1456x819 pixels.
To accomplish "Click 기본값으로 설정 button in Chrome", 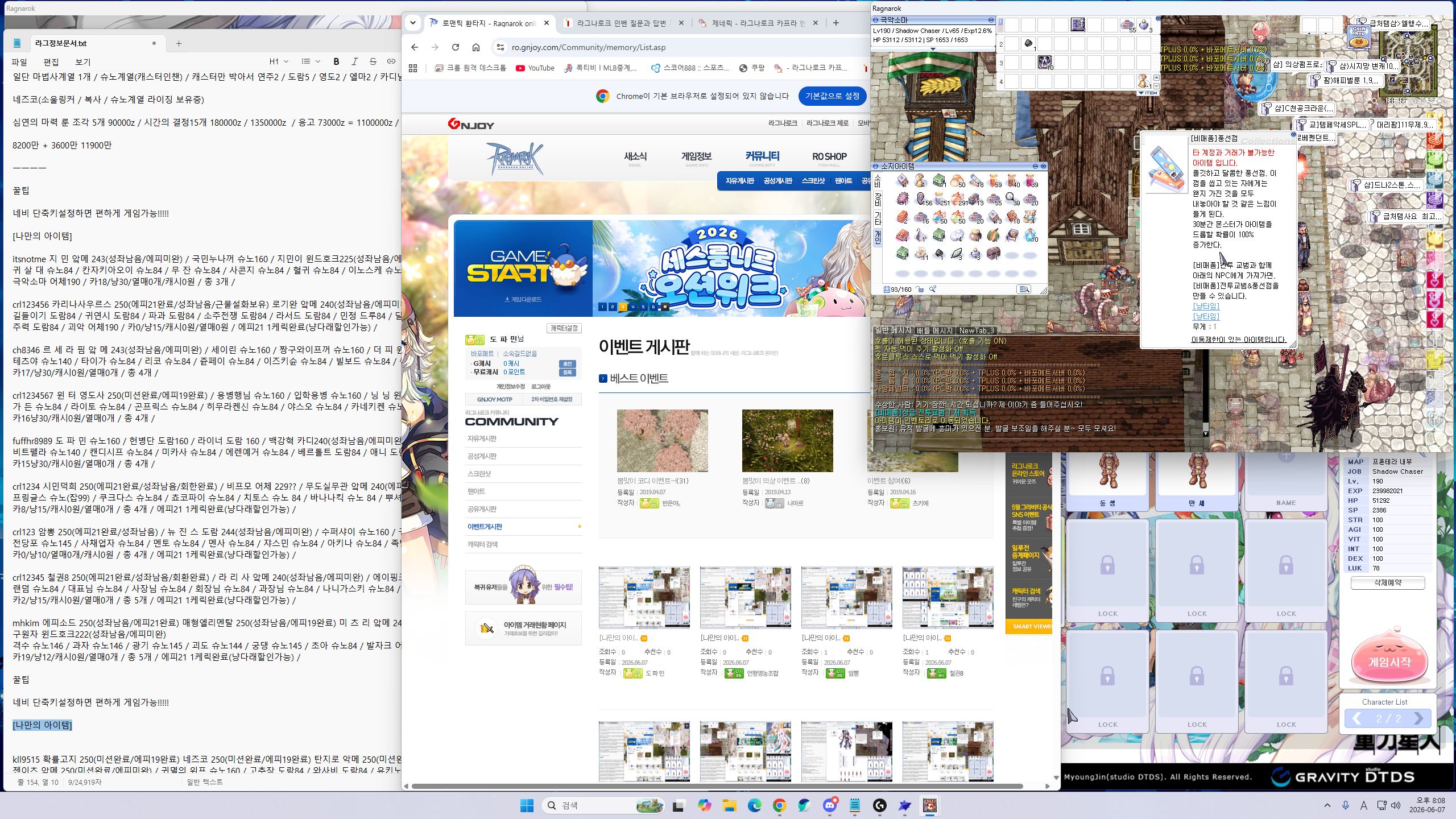I will 832,96.
